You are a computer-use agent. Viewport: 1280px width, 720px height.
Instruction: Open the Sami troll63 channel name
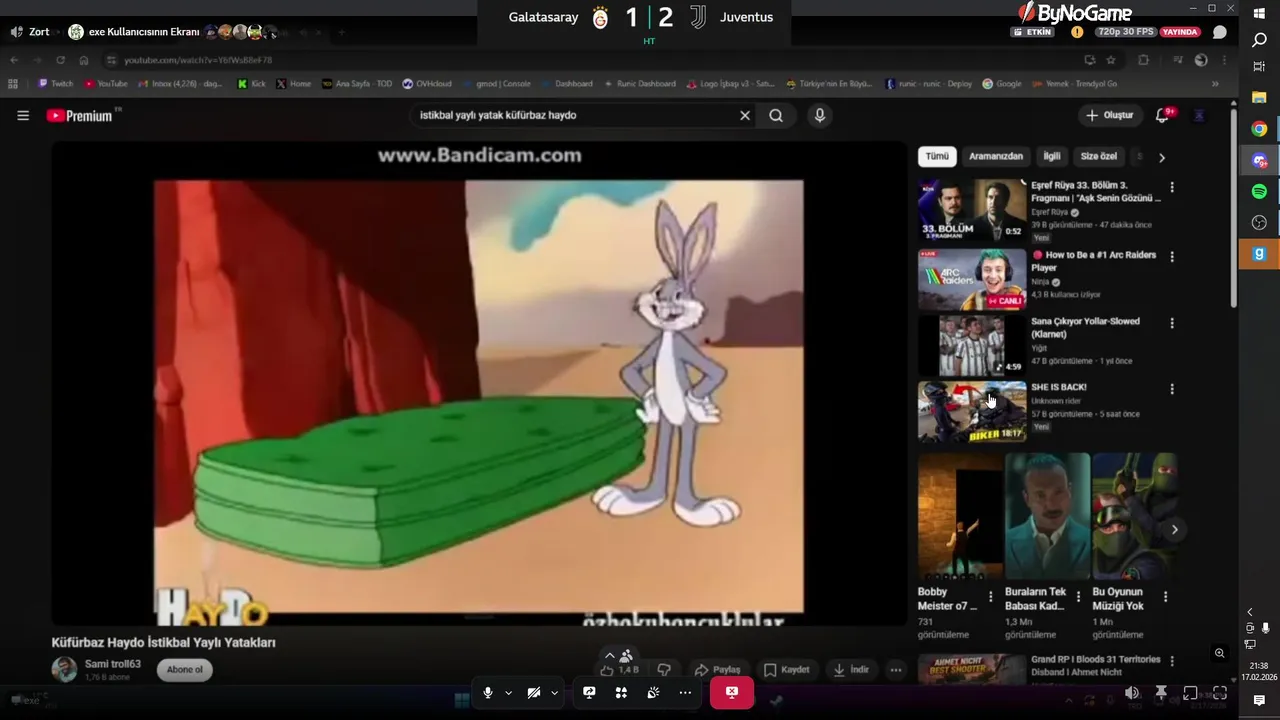click(x=113, y=664)
